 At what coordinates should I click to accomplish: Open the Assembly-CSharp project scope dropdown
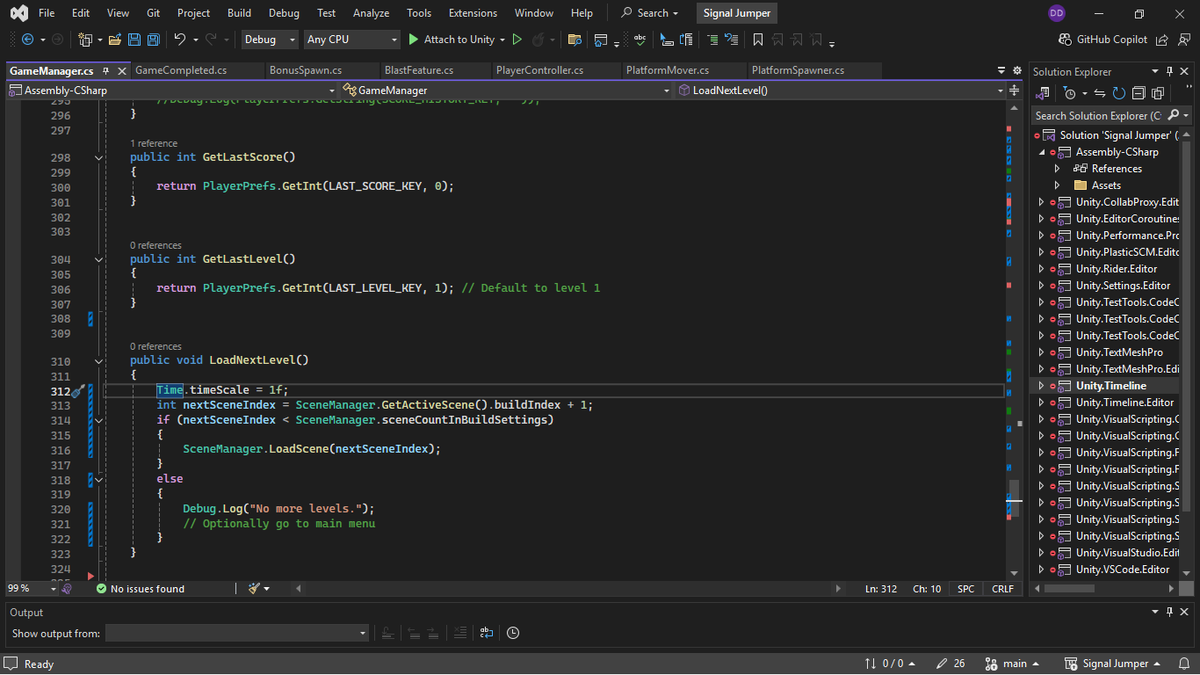click(173, 90)
